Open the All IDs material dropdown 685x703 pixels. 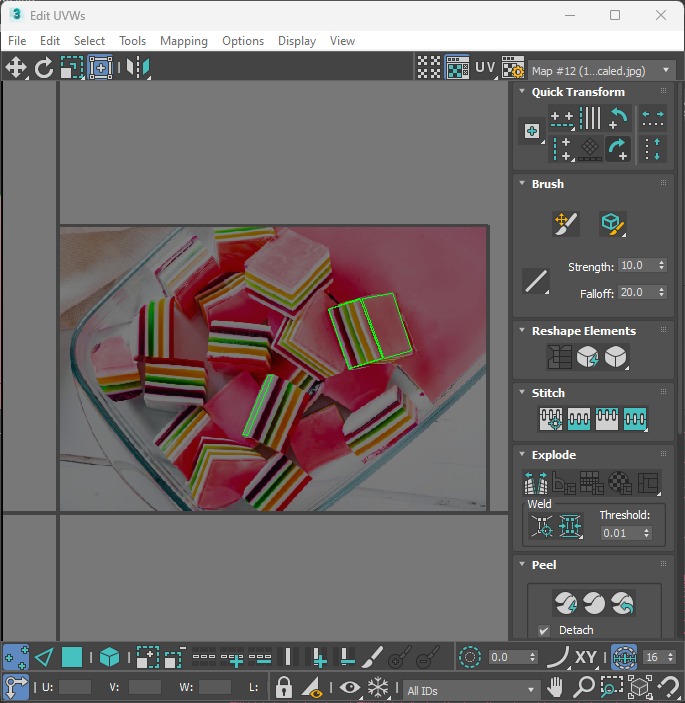click(x=470, y=690)
